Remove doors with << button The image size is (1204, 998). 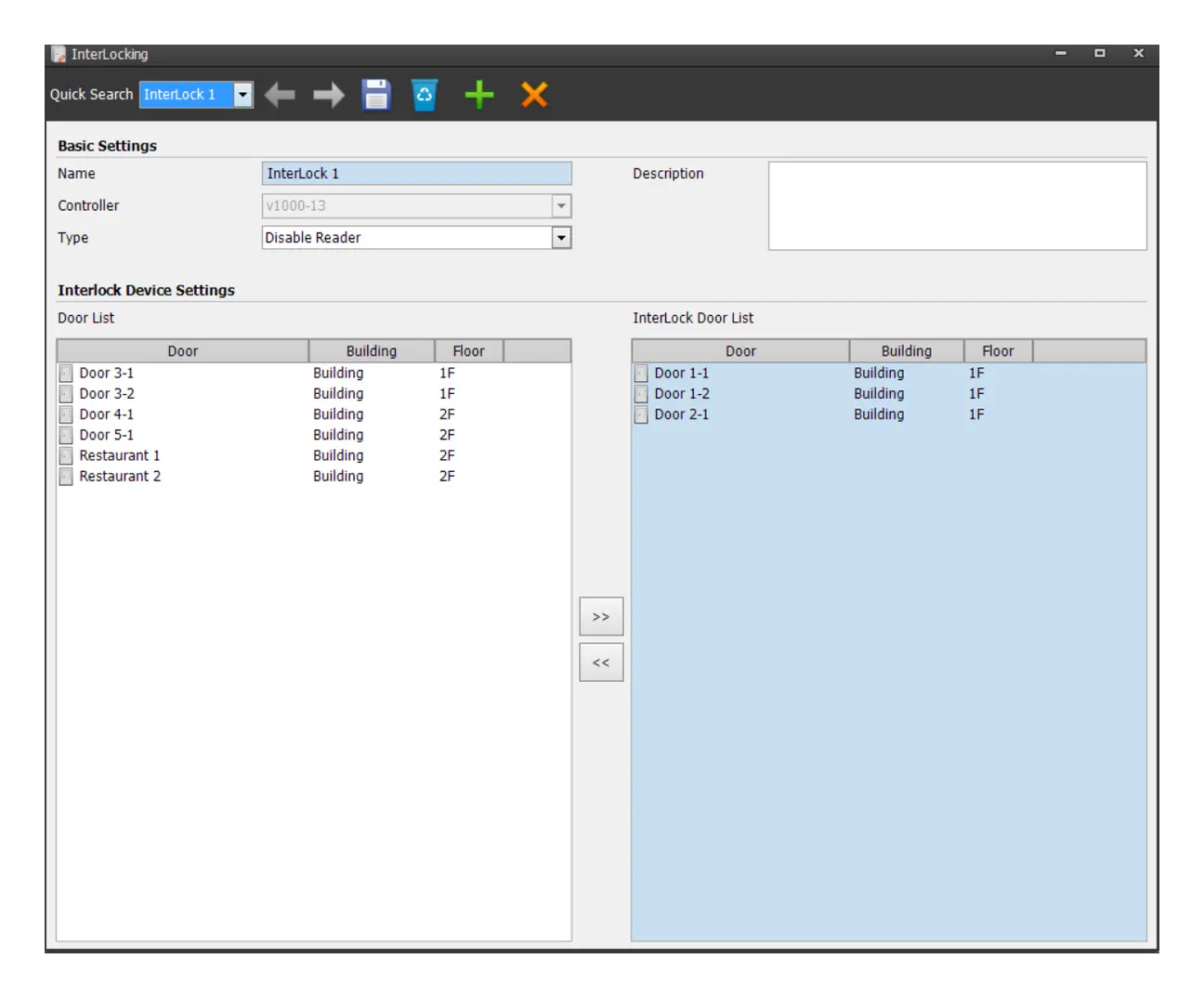601,663
